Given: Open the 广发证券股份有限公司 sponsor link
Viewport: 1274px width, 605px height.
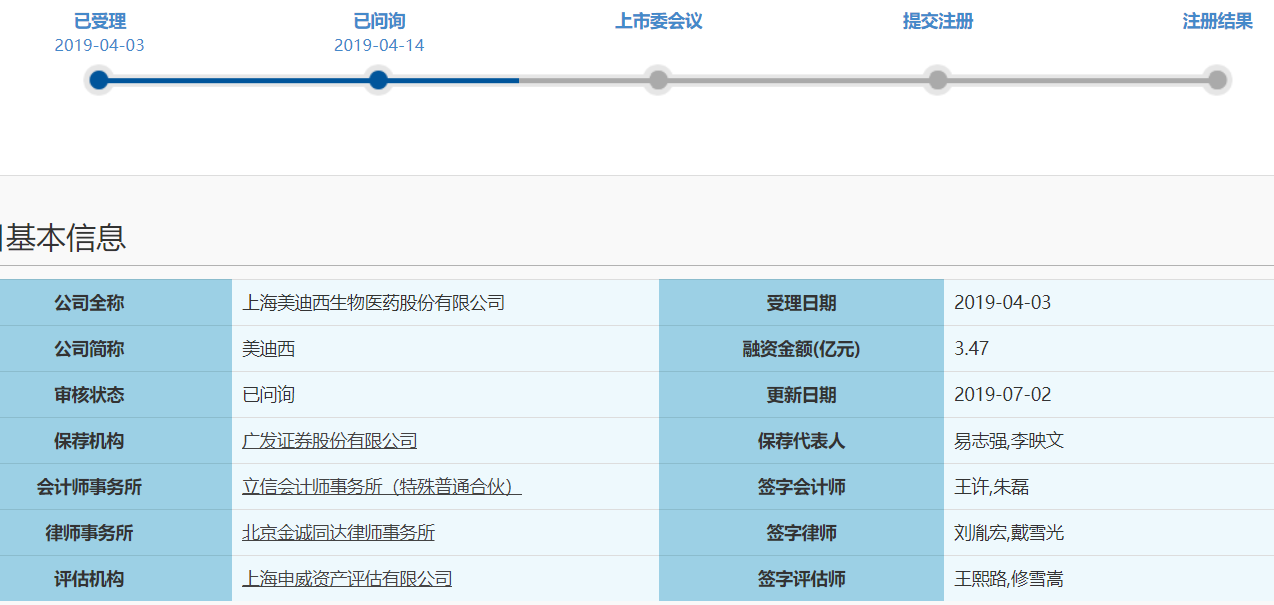Looking at the screenshot, I should coord(330,441).
